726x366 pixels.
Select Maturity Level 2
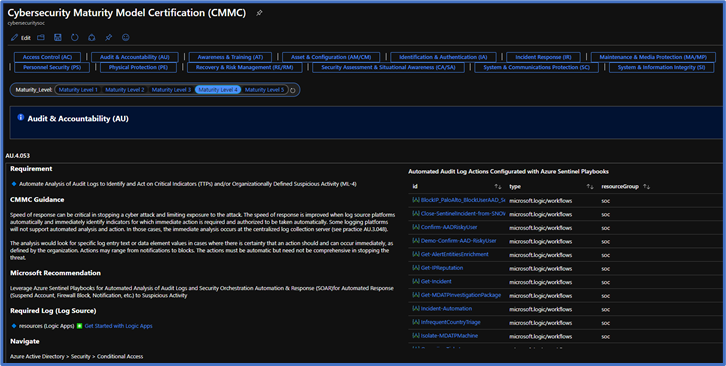pyautogui.click(x=125, y=90)
